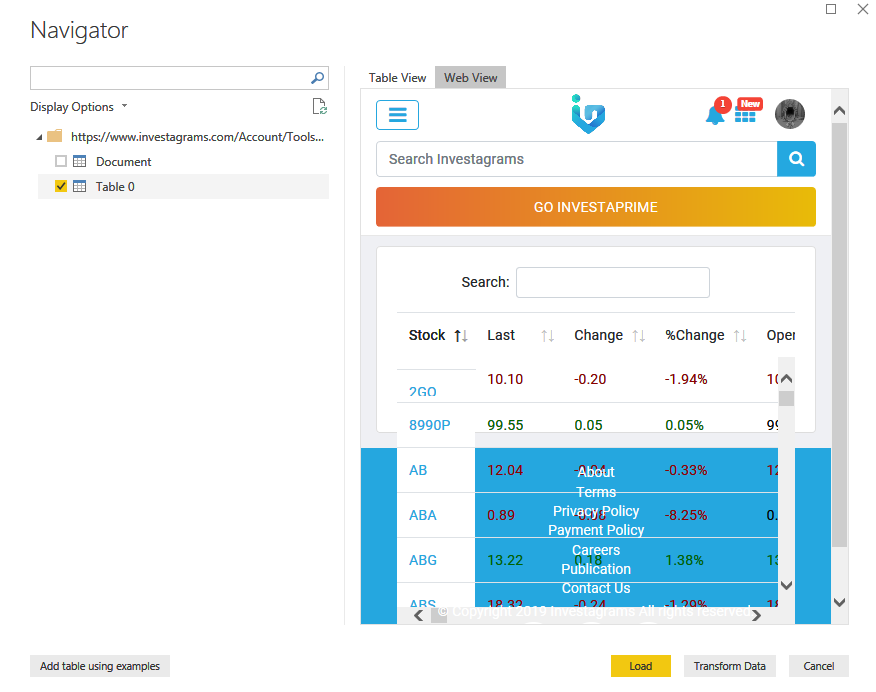Click the Contact Us footer link
This screenshot has height=692, width=876.
(x=596, y=588)
